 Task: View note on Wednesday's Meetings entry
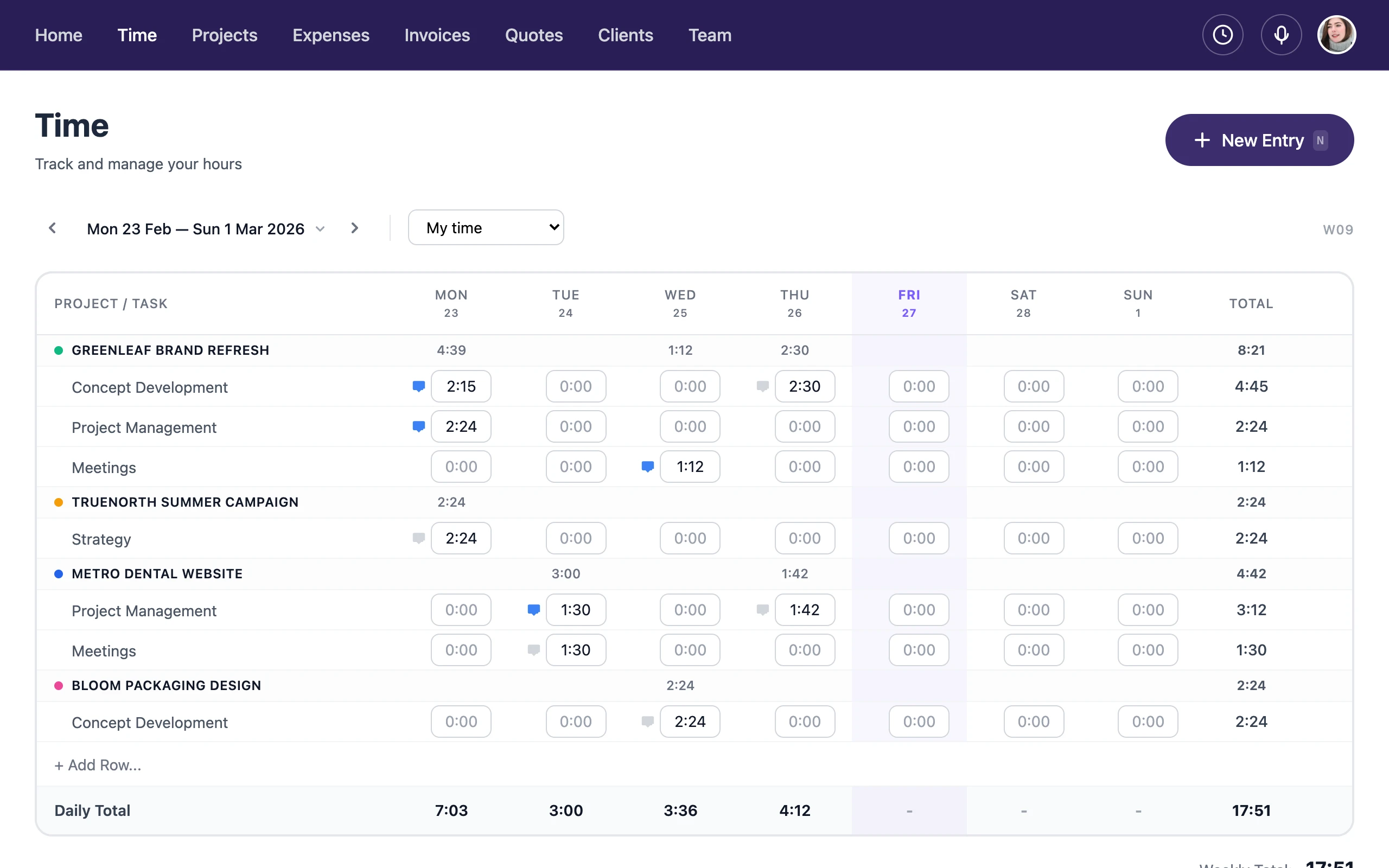coord(647,467)
